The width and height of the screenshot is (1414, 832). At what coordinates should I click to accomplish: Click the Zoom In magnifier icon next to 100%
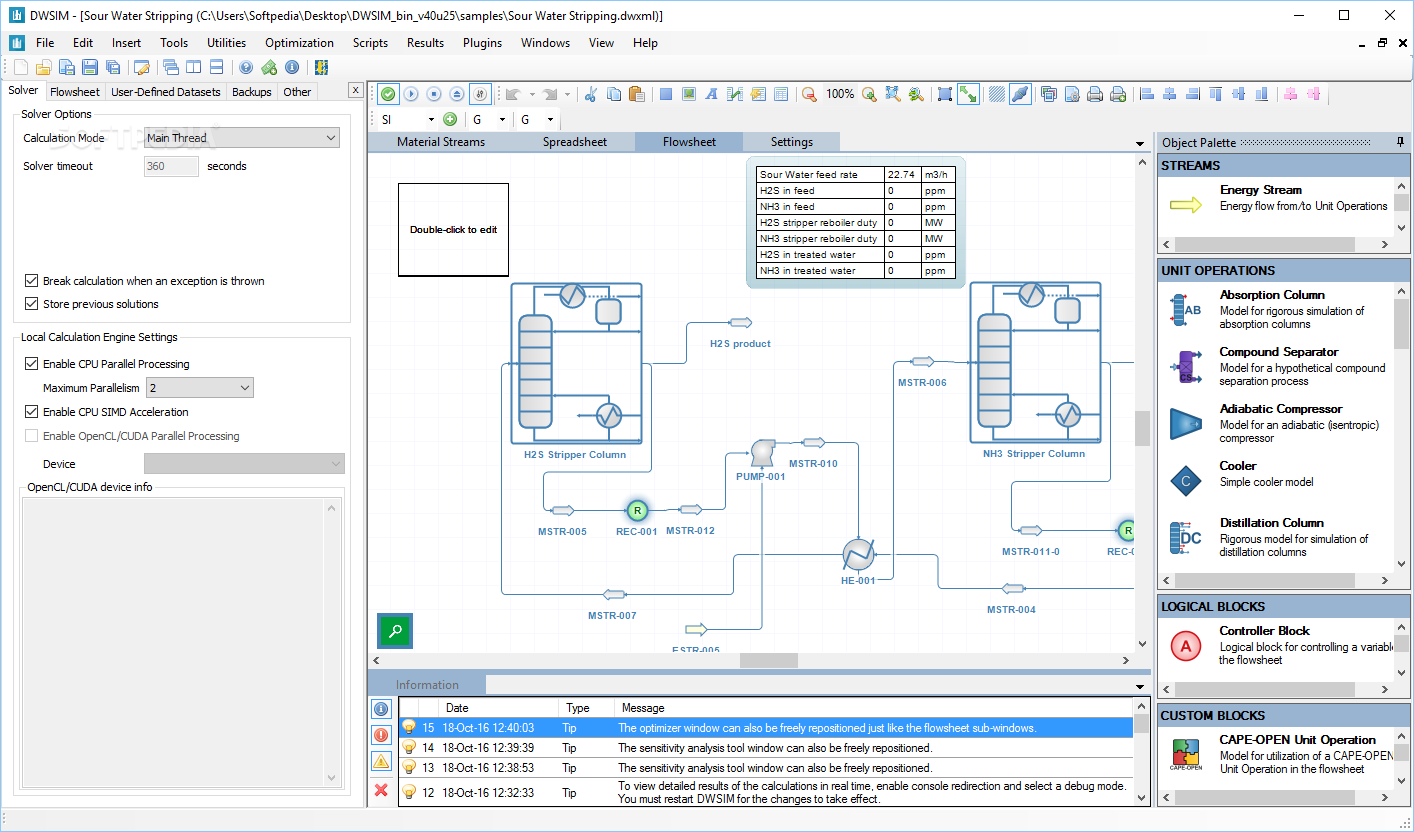[x=869, y=94]
